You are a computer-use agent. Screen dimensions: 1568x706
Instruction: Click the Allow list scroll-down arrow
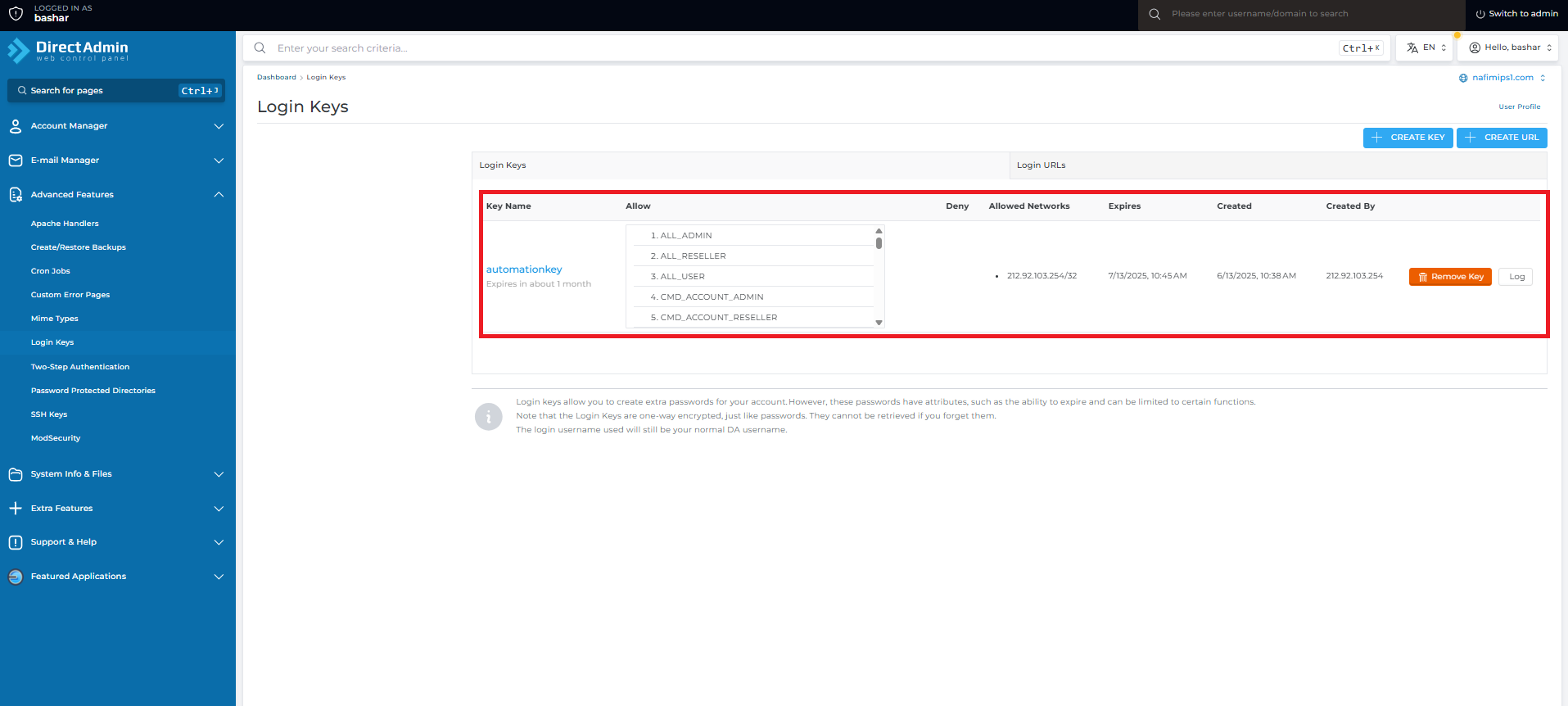tap(879, 323)
